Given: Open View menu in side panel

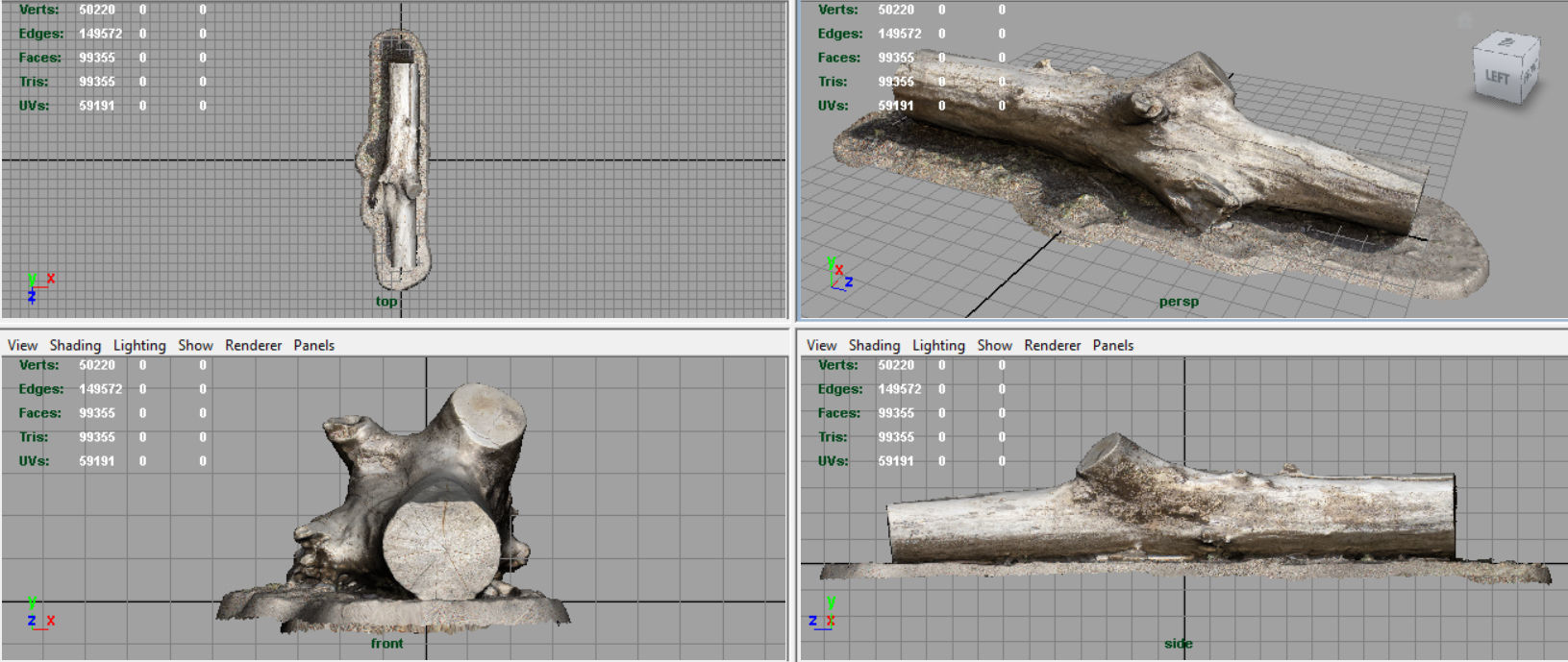Looking at the screenshot, I should click(x=821, y=345).
